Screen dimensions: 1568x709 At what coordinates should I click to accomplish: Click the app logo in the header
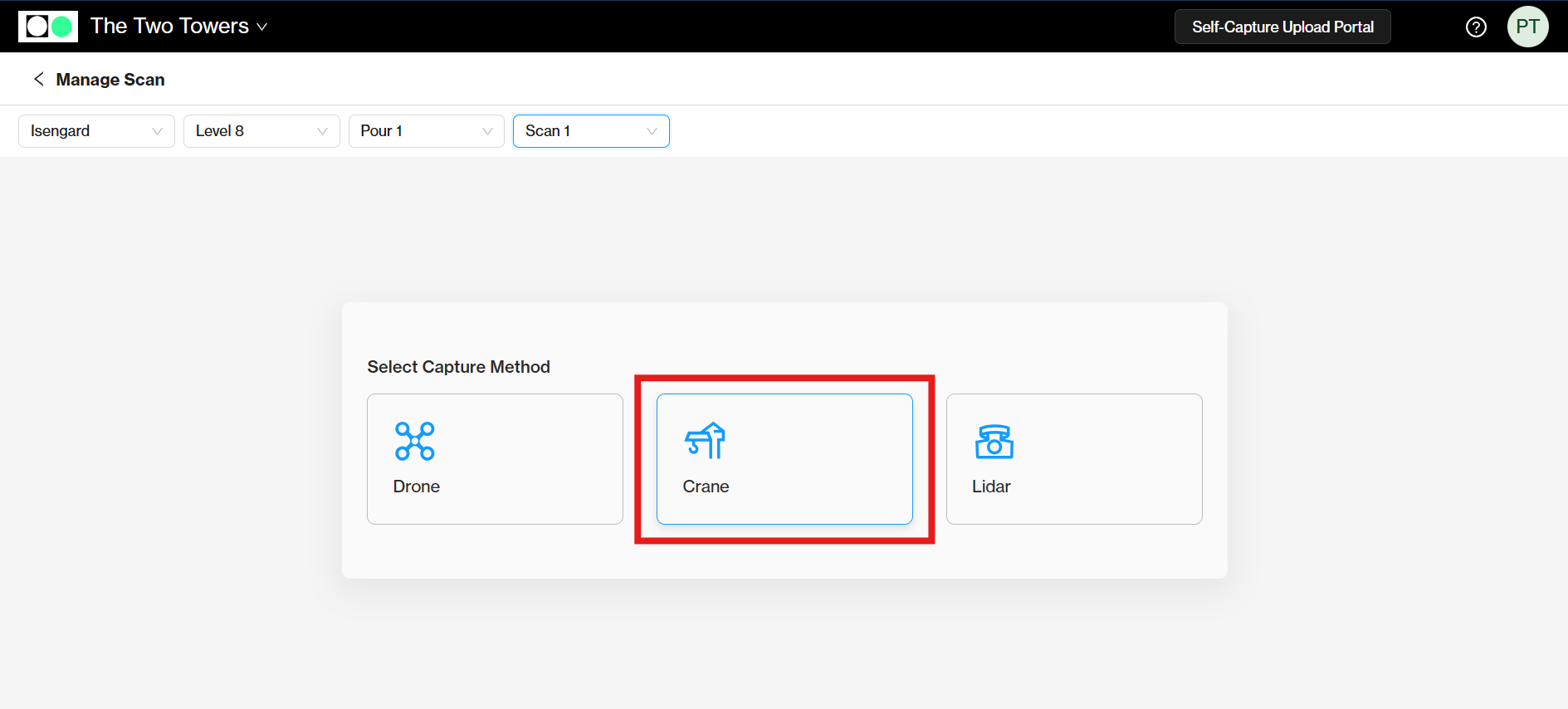(x=48, y=27)
